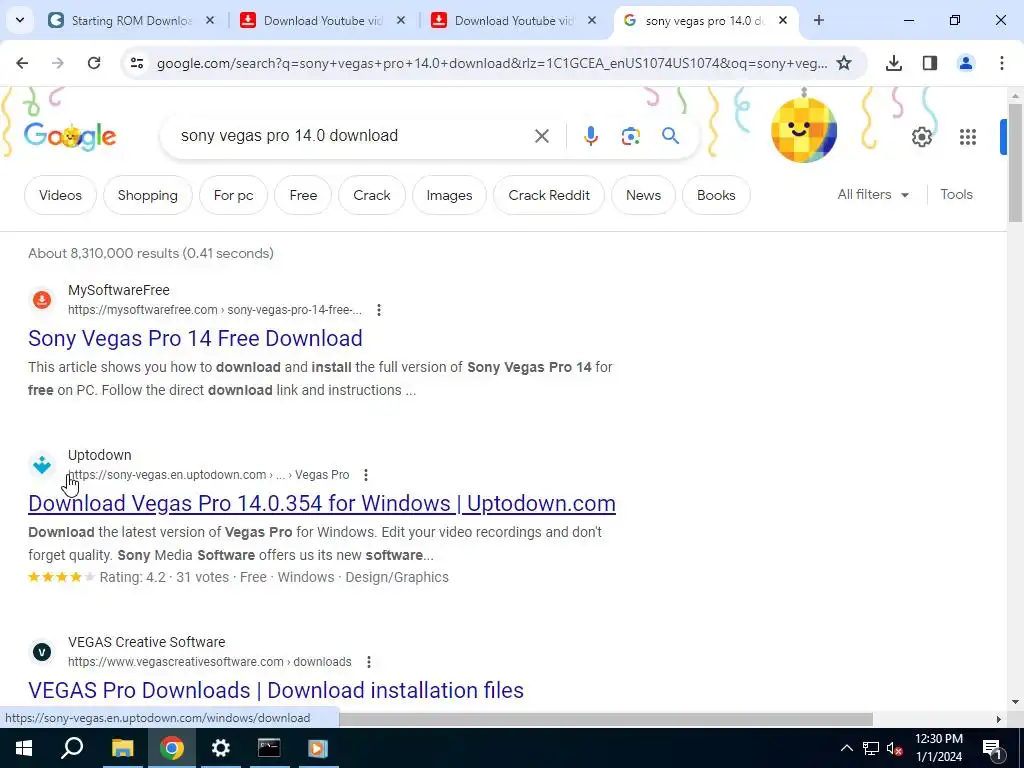Open a new browser tab

(x=819, y=20)
